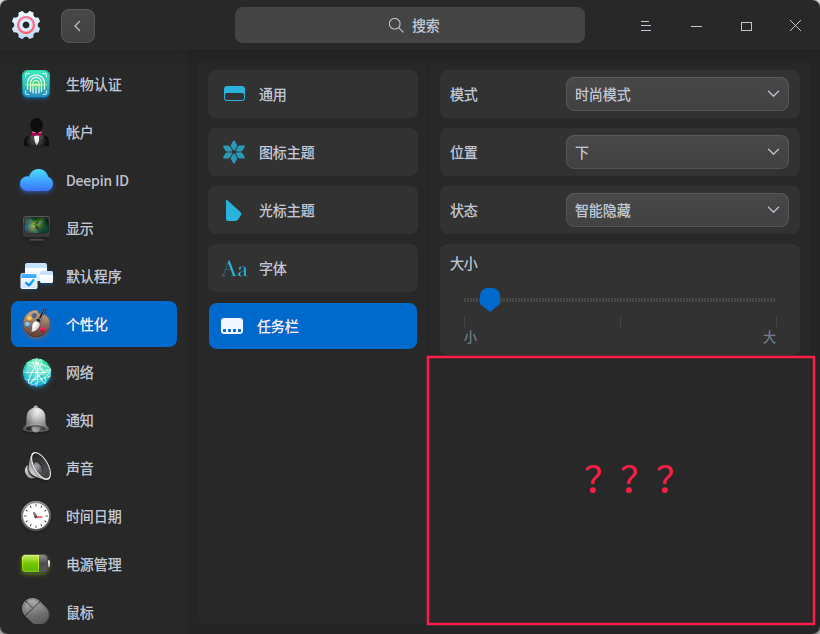The image size is (820, 634).
Task: Click the 显示 monitor icon
Action: click(36, 229)
